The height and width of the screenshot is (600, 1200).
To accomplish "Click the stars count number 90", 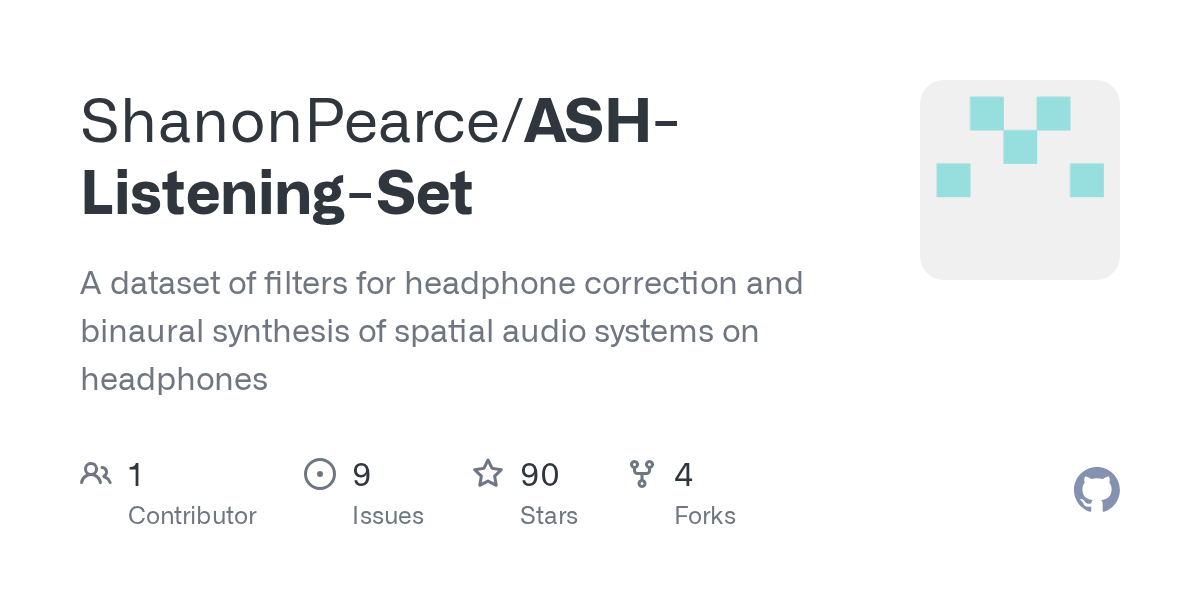I will 540,474.
